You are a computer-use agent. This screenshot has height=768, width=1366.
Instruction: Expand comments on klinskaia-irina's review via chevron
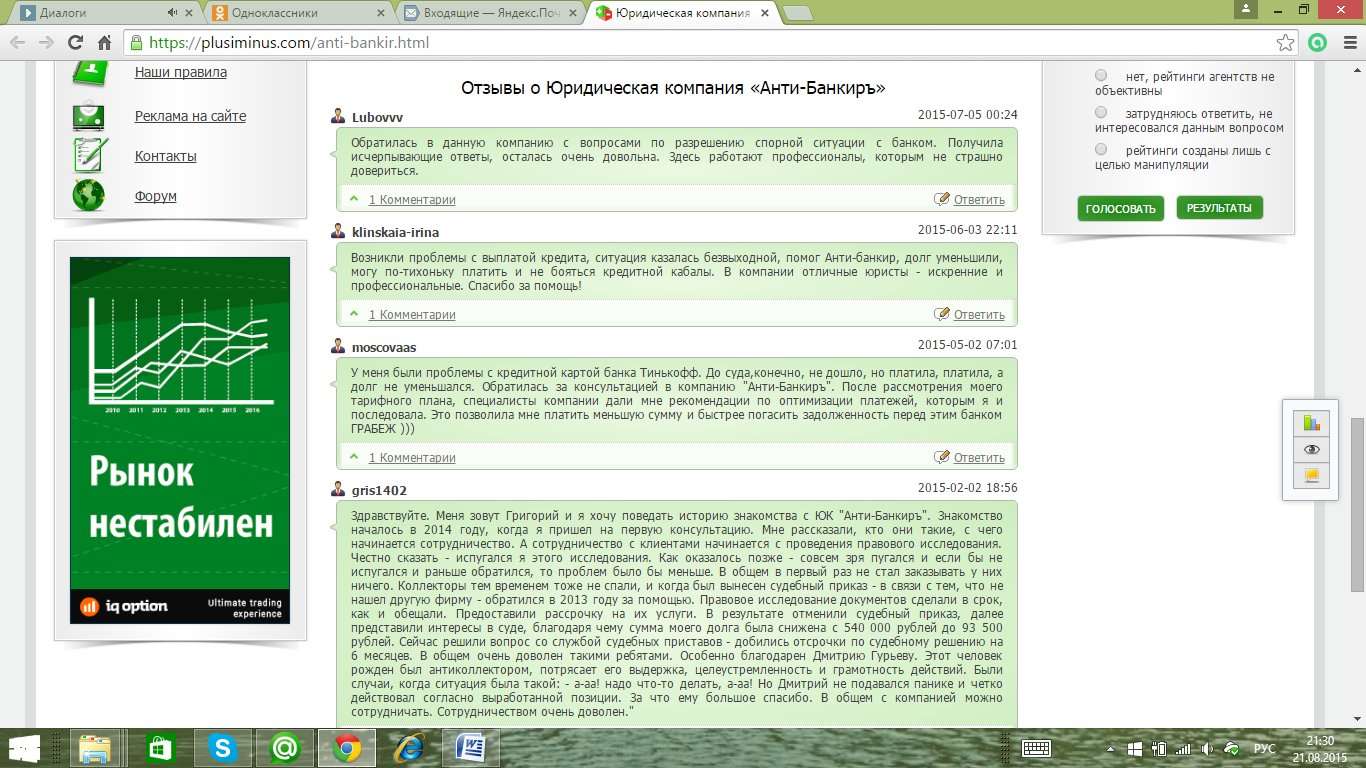(x=354, y=313)
